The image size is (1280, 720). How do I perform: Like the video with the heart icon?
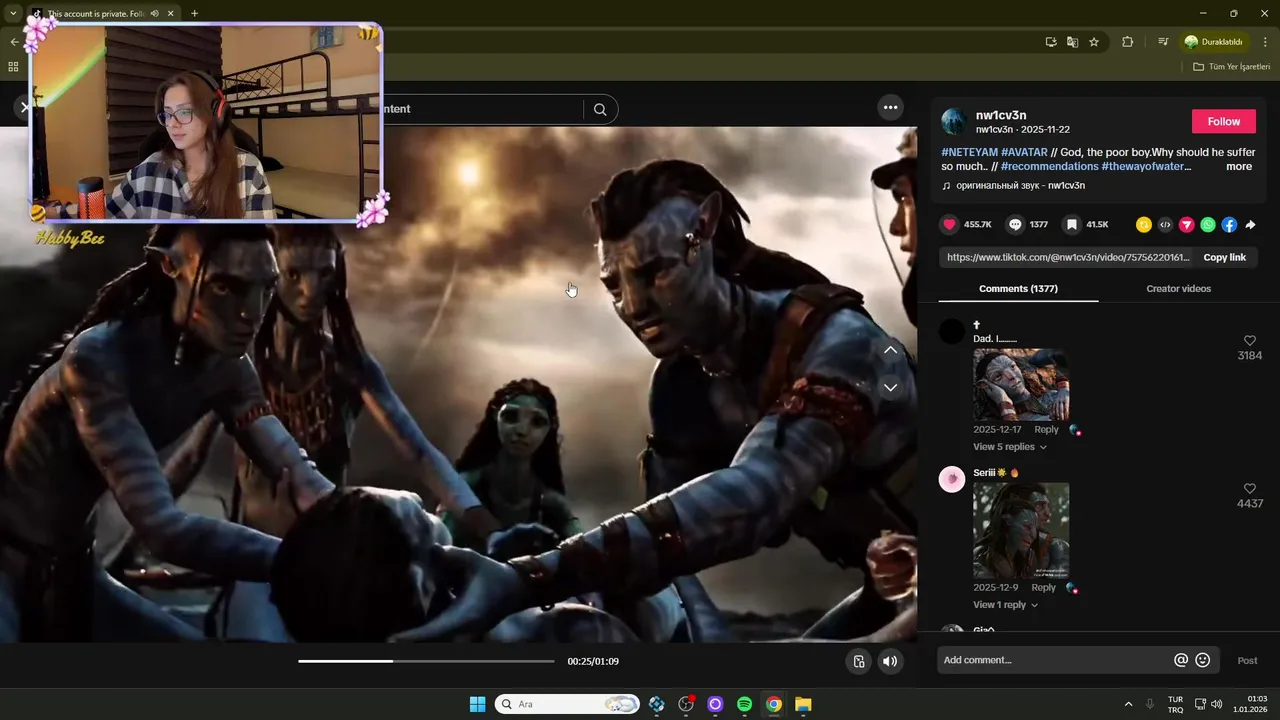click(950, 225)
